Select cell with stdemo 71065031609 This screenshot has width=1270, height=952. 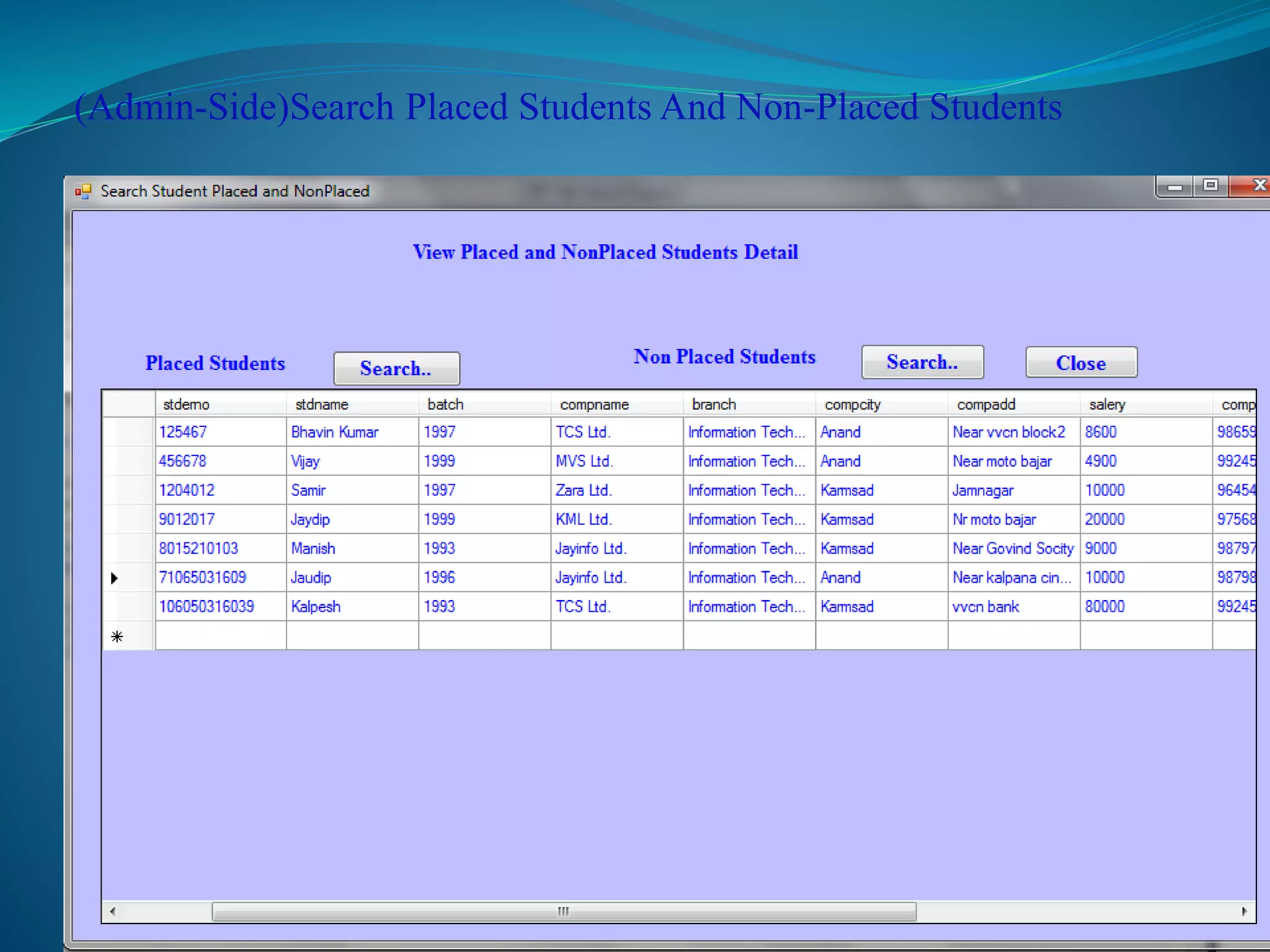221,578
